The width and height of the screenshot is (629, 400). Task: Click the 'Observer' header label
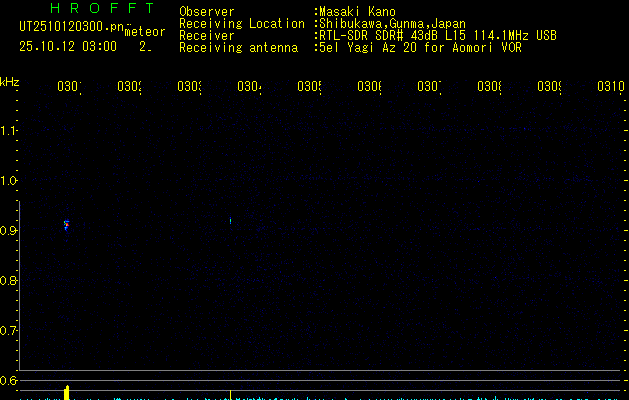coord(207,12)
